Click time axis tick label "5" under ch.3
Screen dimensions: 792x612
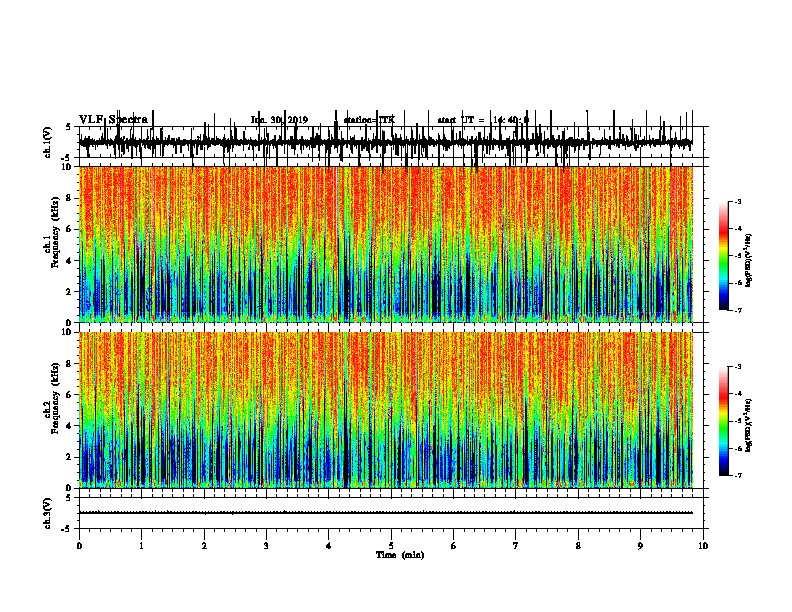click(391, 546)
